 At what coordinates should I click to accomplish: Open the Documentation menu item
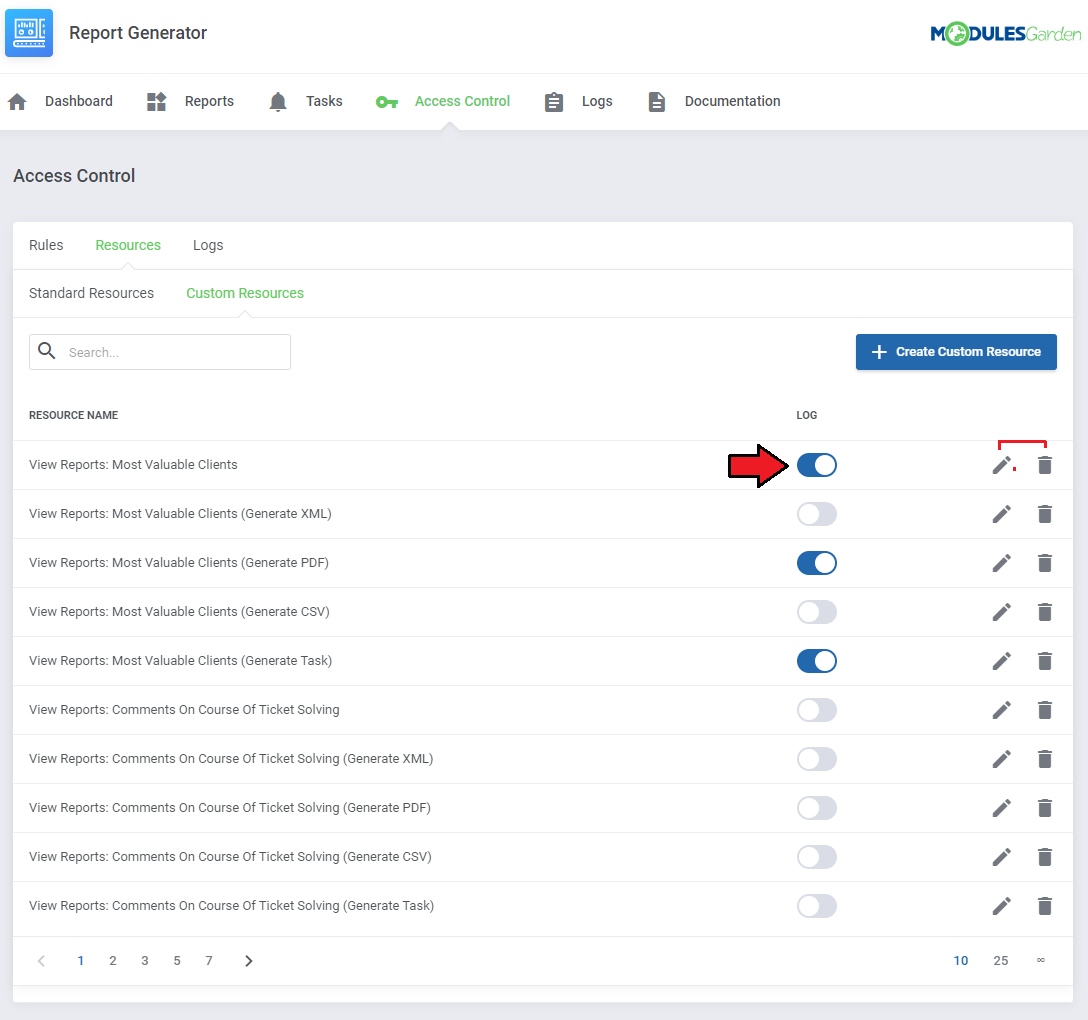pos(732,101)
